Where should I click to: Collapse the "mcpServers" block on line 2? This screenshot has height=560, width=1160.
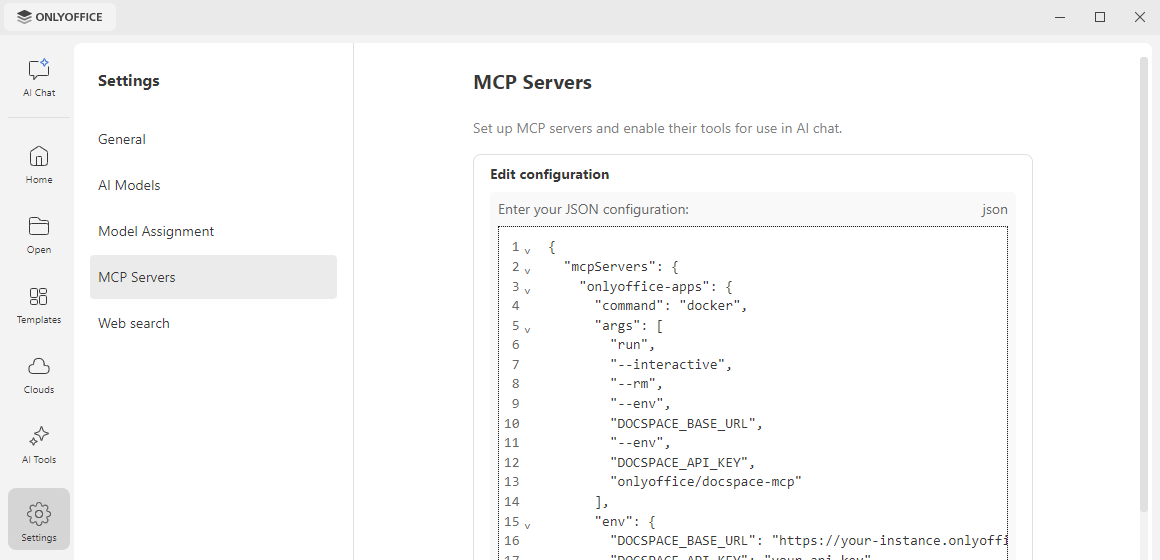click(x=527, y=270)
